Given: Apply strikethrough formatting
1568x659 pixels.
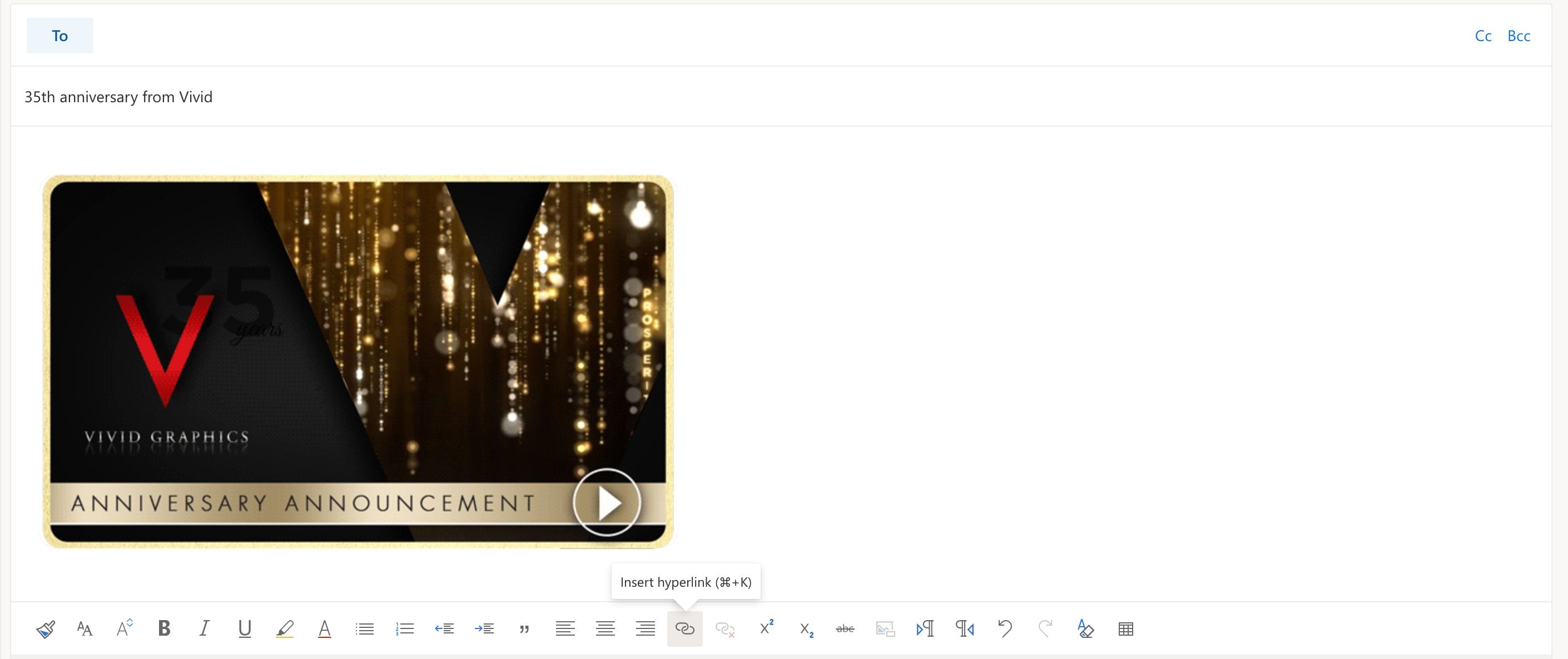Looking at the screenshot, I should [845, 628].
